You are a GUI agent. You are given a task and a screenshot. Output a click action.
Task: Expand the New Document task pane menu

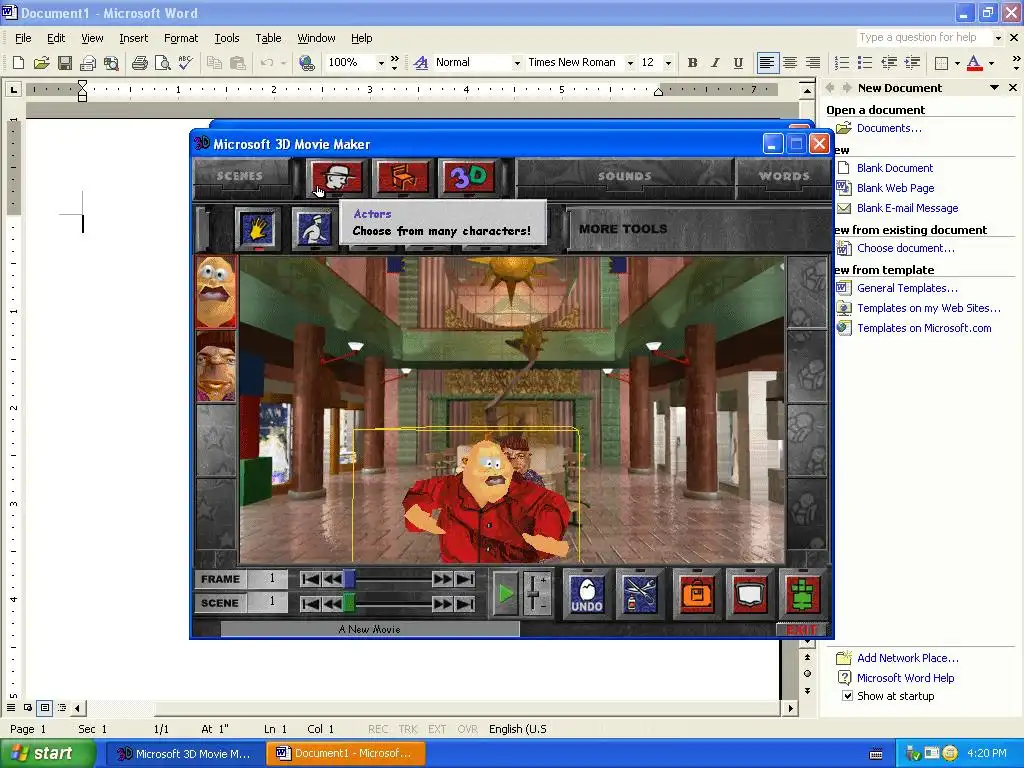pos(994,88)
